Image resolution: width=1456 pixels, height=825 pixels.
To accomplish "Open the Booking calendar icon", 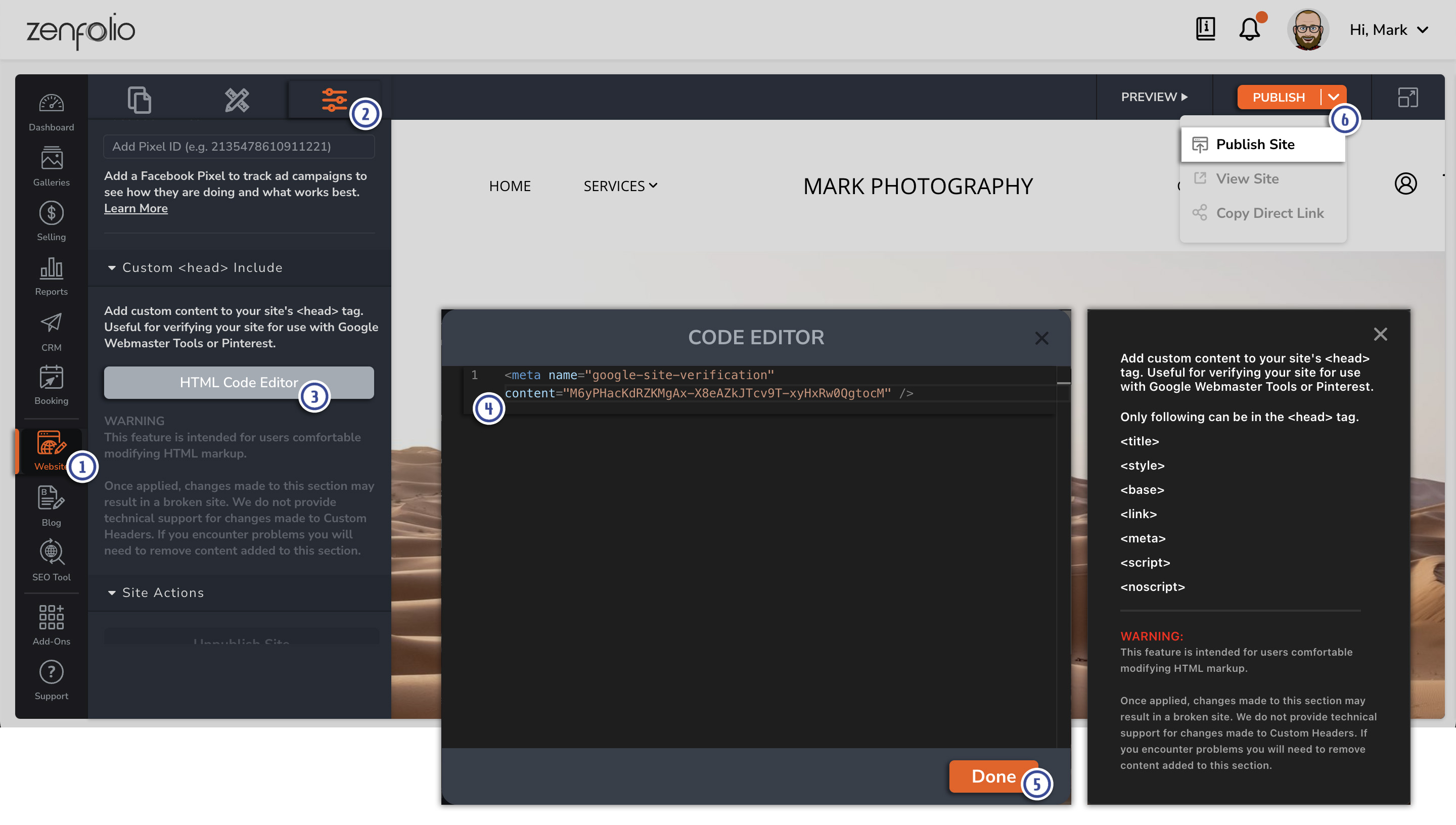I will (x=51, y=385).
